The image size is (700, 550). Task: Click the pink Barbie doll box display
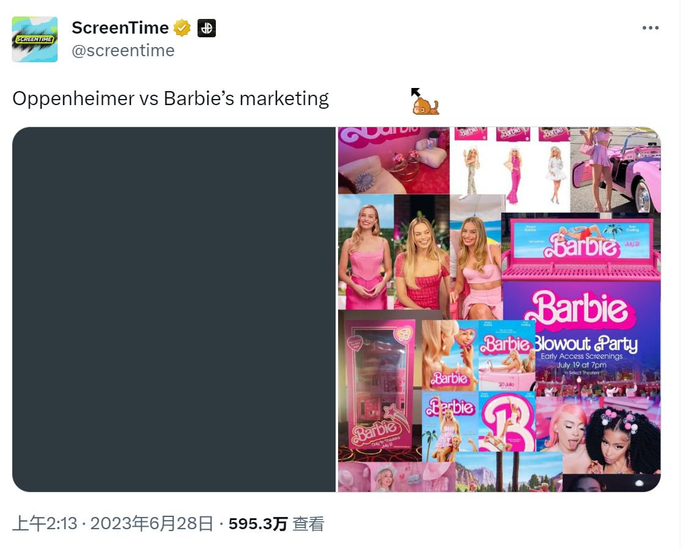(379, 386)
